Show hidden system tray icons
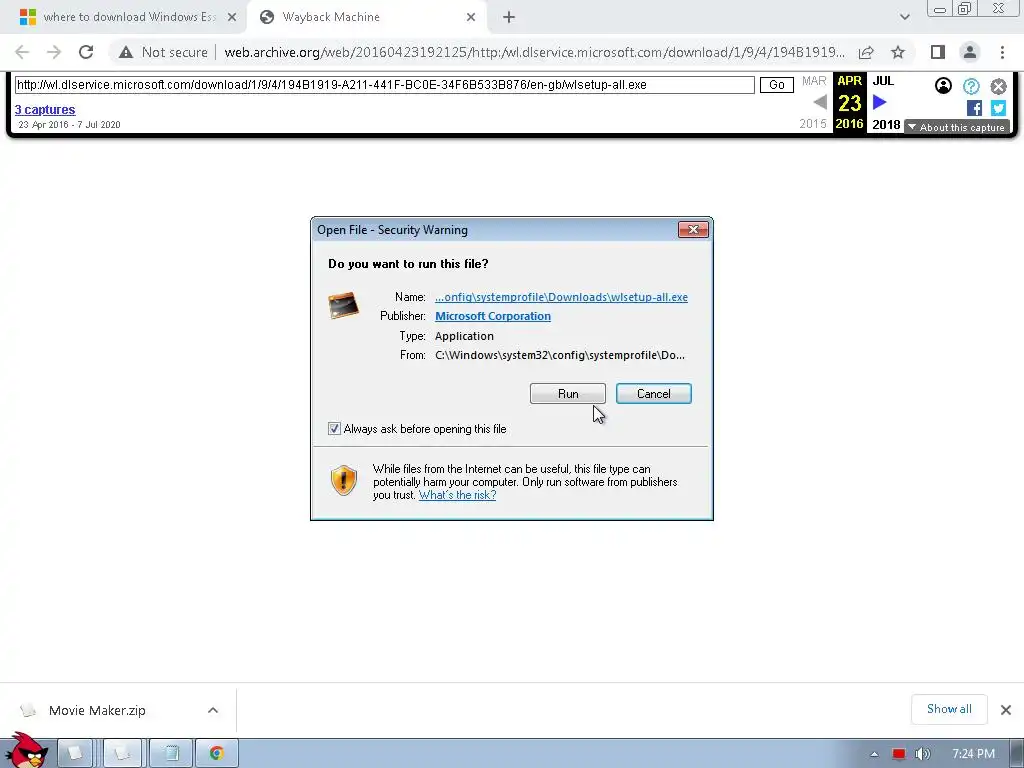The height and width of the screenshot is (768, 1024). point(874,754)
